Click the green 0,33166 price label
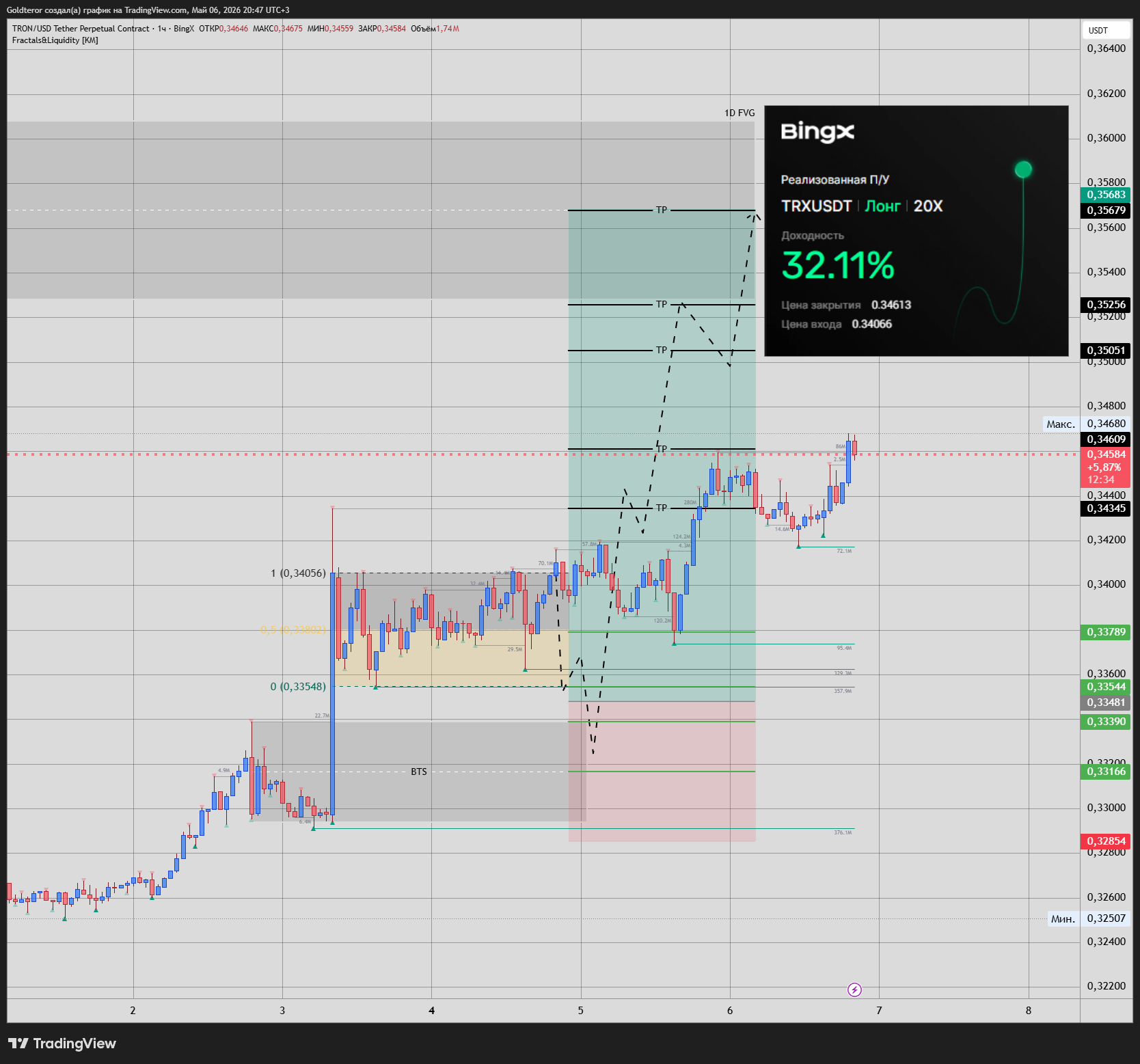The width and height of the screenshot is (1140, 1064). (x=1106, y=772)
